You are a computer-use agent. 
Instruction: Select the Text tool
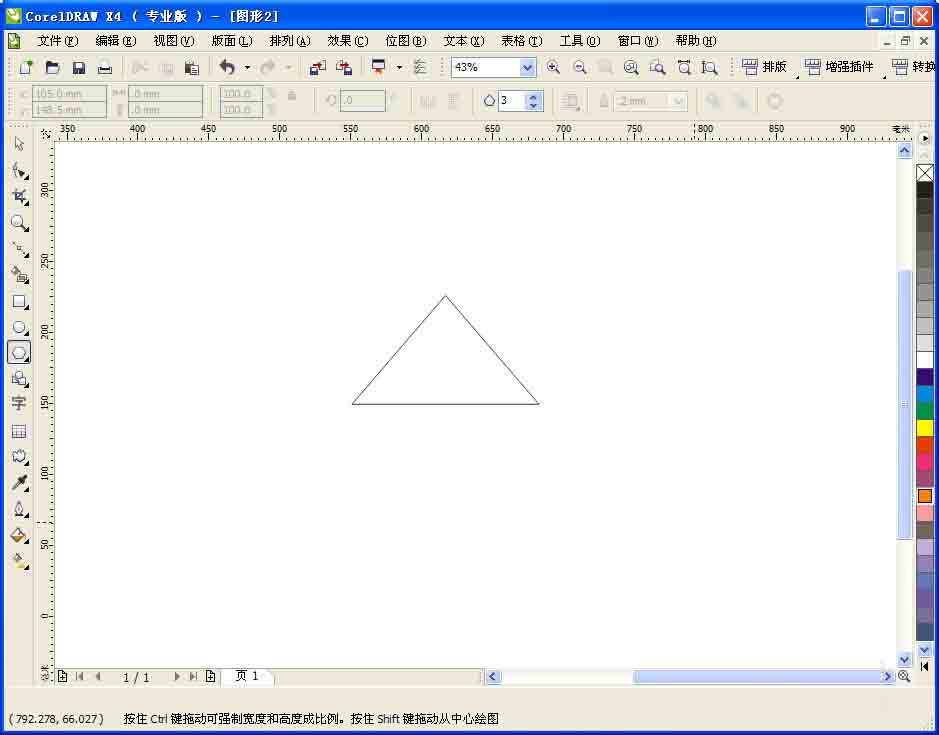click(x=19, y=400)
